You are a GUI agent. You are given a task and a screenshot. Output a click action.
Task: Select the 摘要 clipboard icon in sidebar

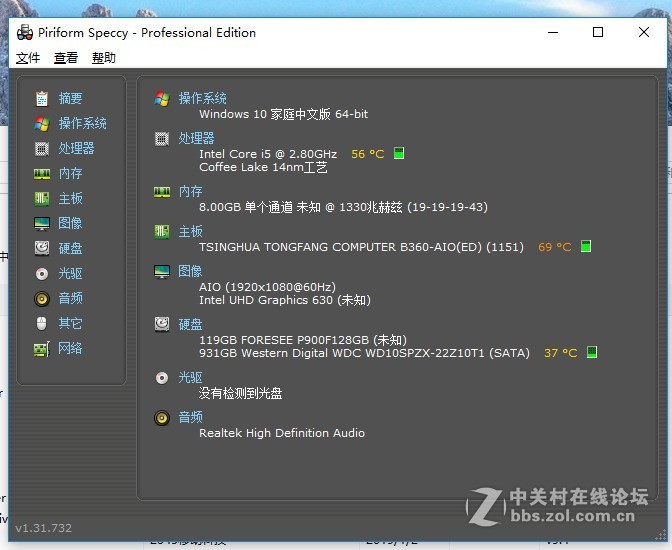tap(42, 99)
